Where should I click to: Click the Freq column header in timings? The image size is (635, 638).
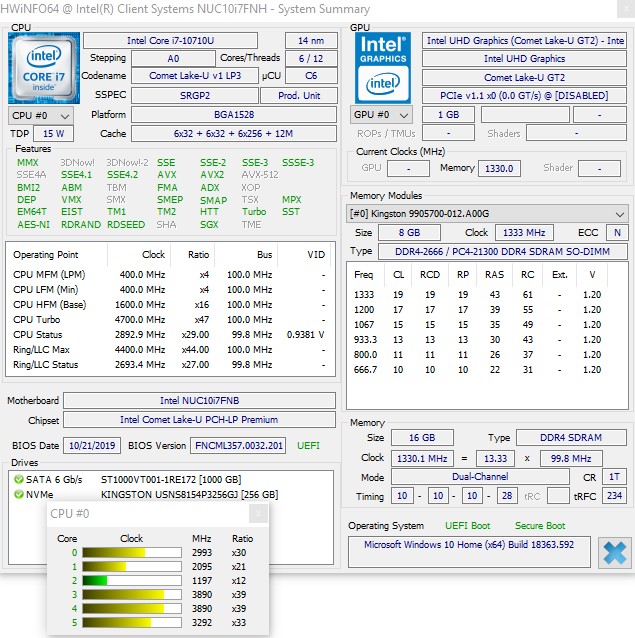(365, 275)
